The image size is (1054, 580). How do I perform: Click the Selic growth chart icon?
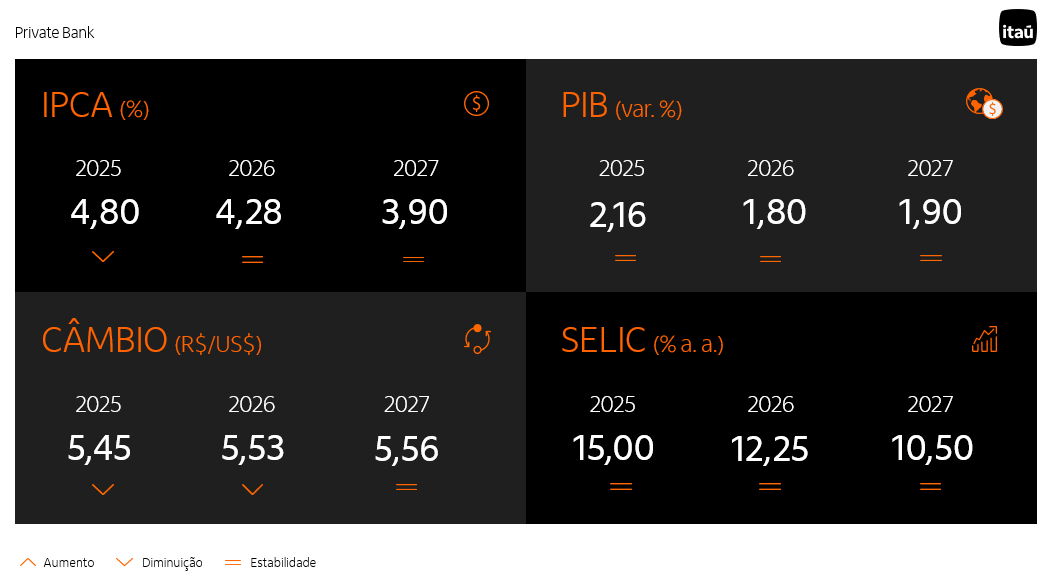click(x=985, y=340)
